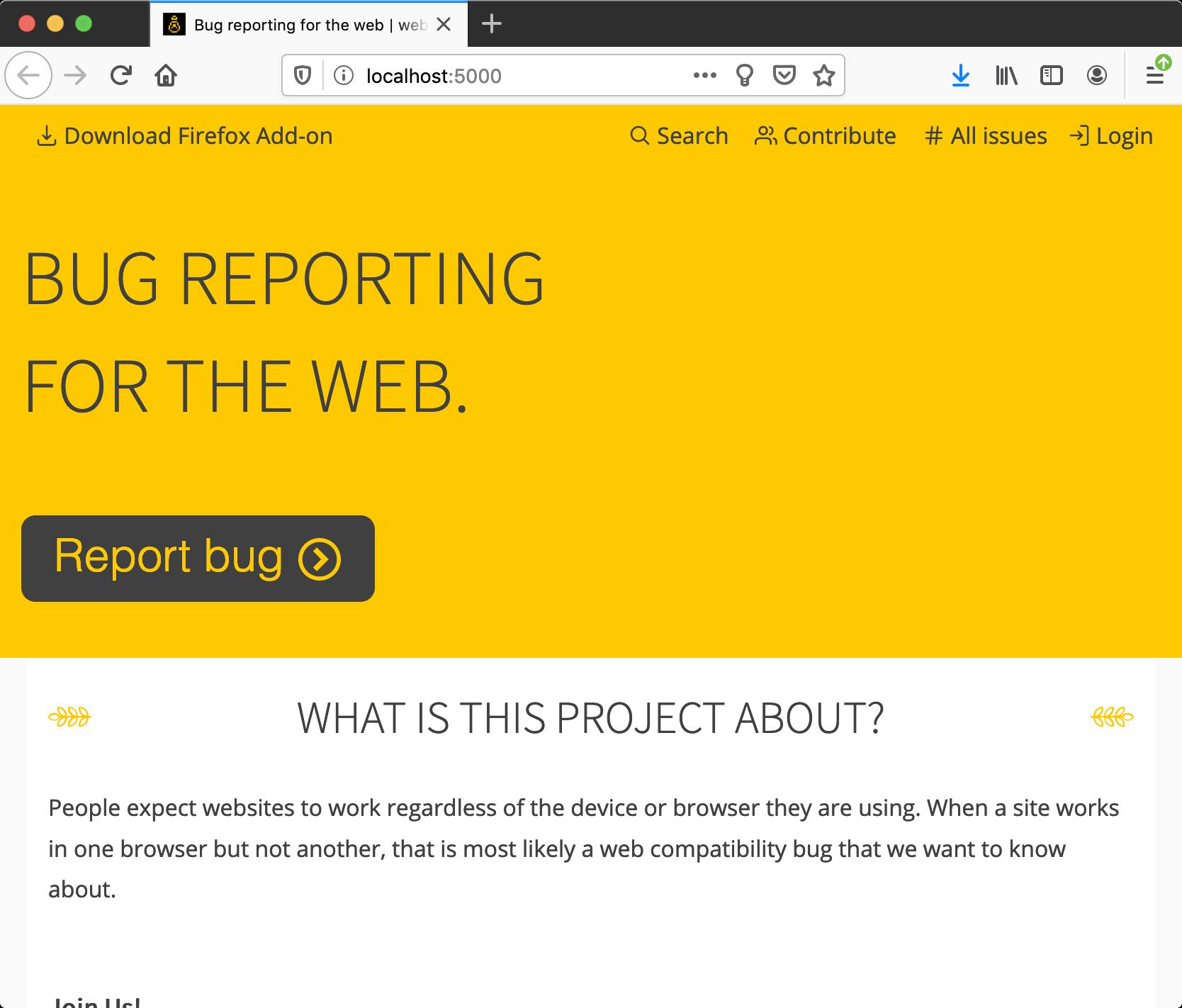
Task: Click the lightbulb icon in address bar
Action: coord(744,75)
